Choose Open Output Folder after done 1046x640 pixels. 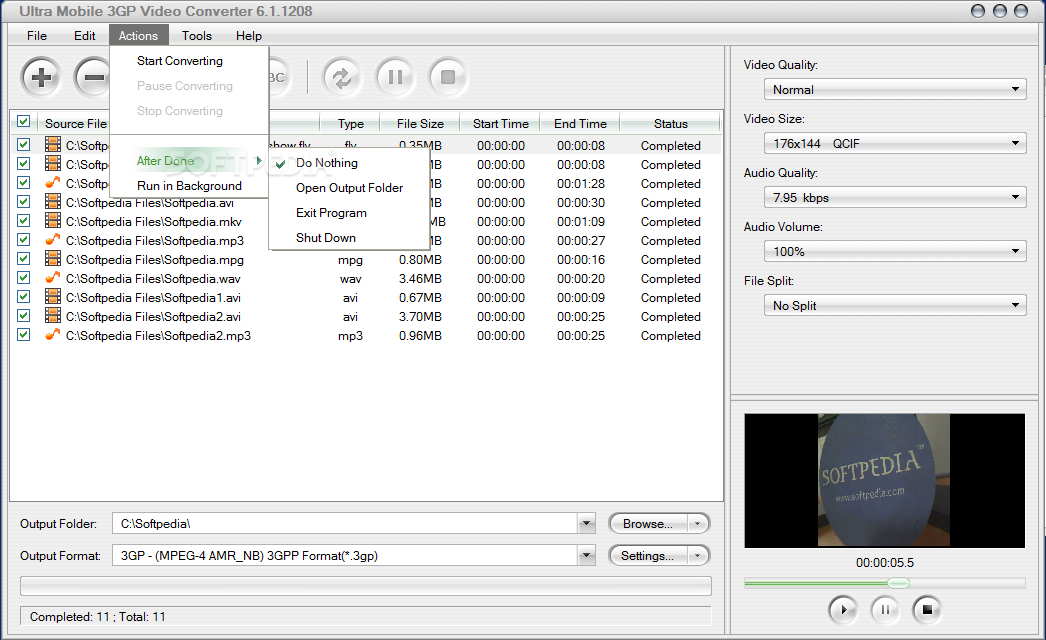(350, 188)
